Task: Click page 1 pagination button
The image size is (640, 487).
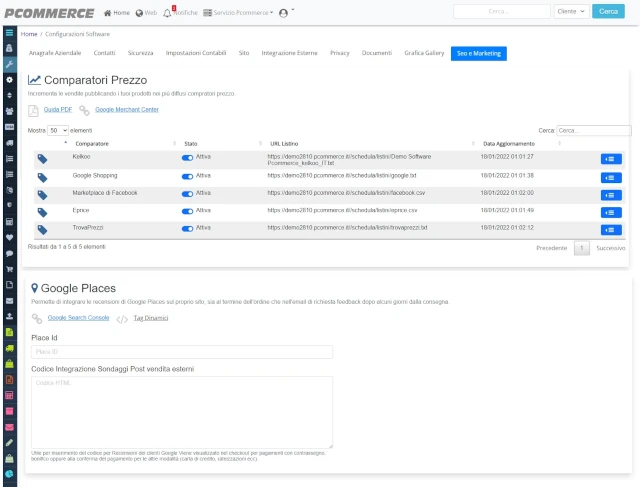Action: point(582,248)
